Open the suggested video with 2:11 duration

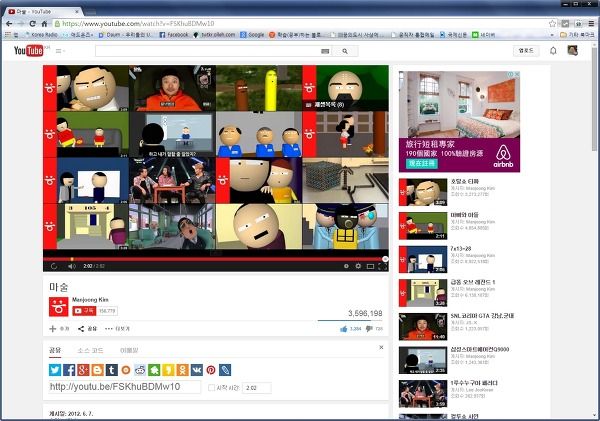coord(423,226)
